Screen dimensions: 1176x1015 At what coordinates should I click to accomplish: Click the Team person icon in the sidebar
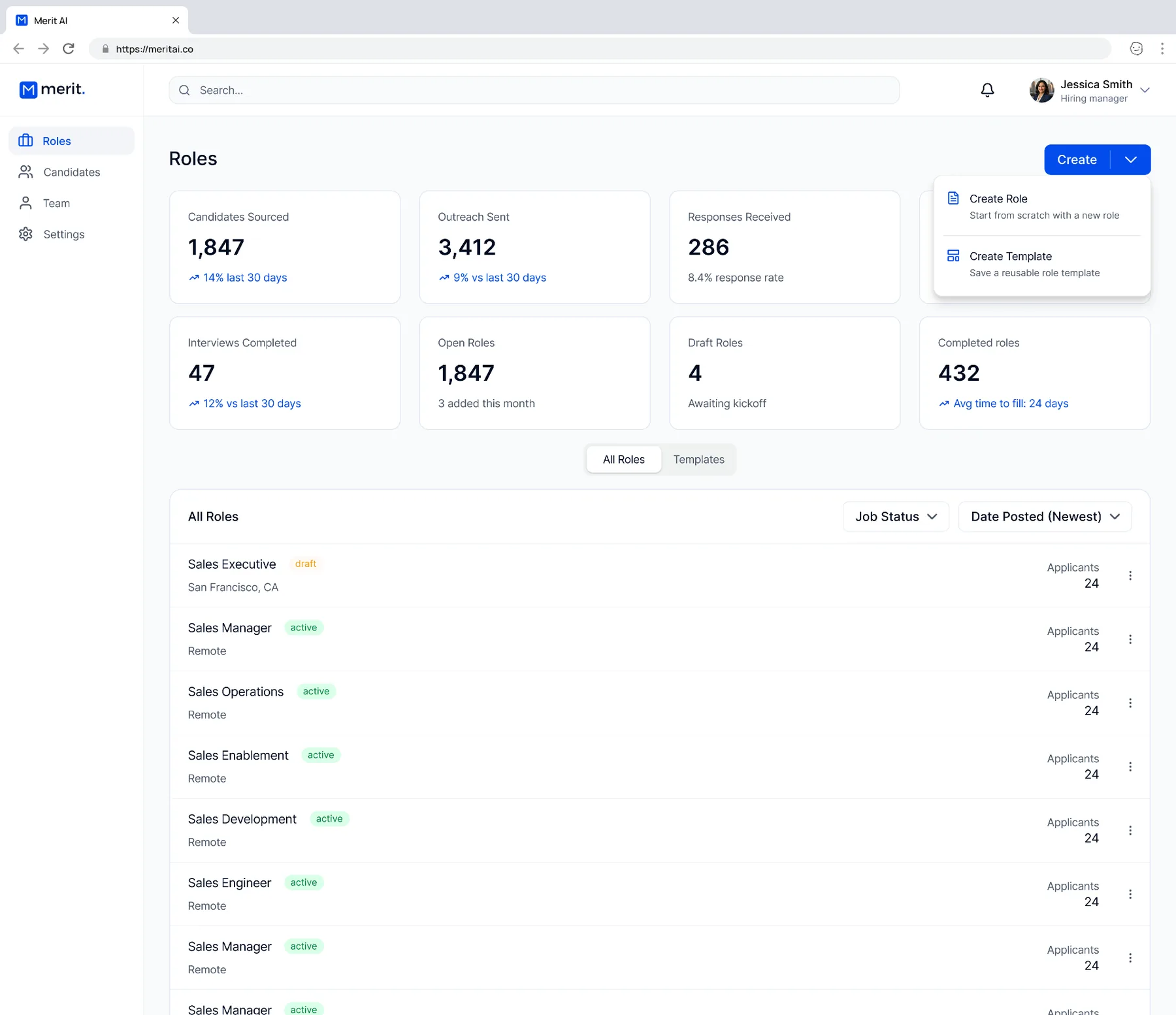click(26, 203)
